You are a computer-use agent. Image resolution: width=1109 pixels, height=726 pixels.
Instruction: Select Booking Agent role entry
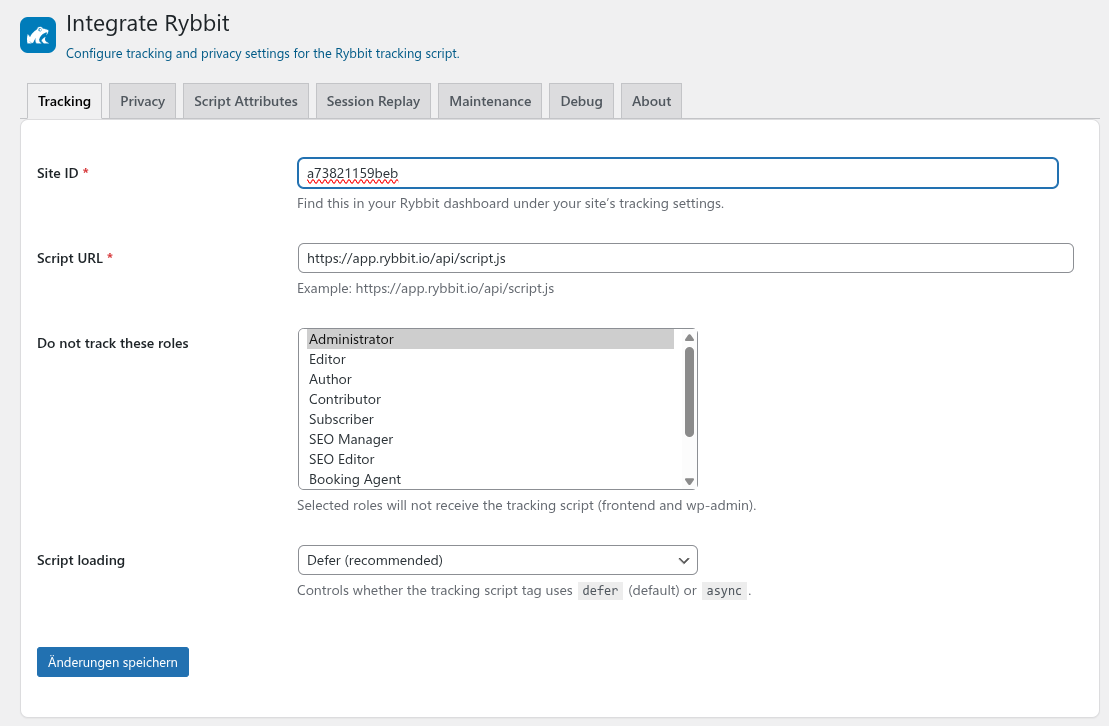(490, 479)
